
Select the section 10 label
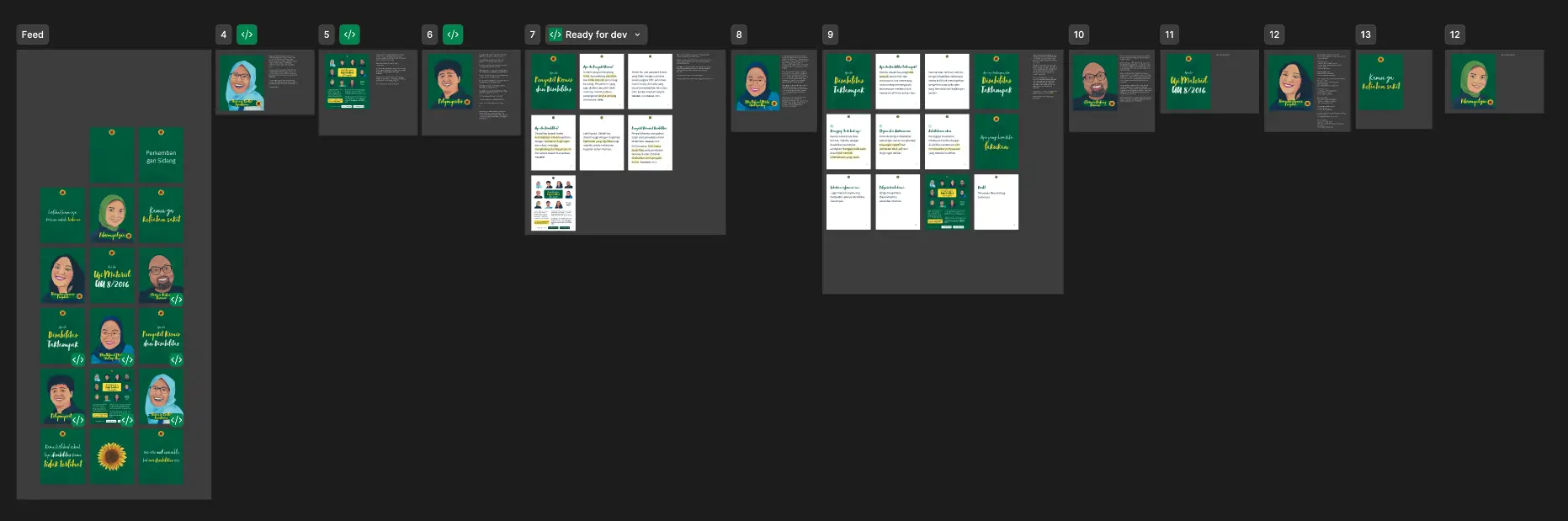tap(1079, 35)
